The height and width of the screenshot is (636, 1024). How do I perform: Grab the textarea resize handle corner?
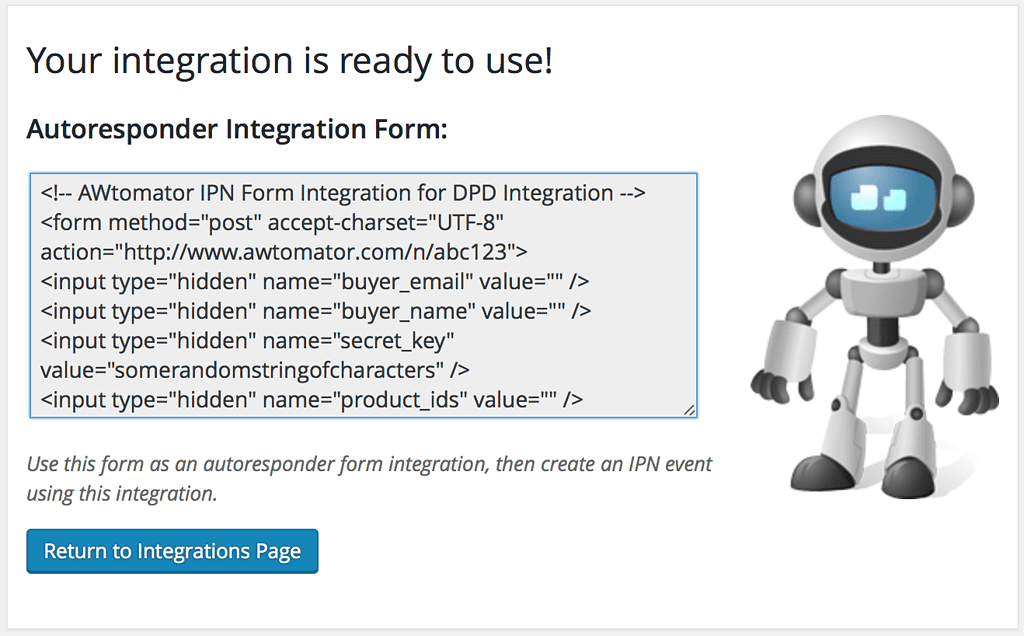point(690,410)
